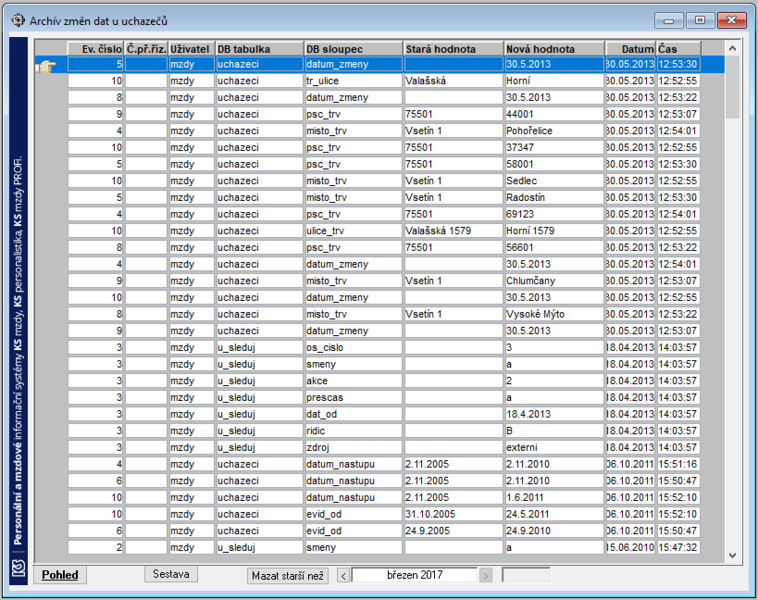Click the Vysoké Mýto cell
Screen dimensions: 758x600
coord(554,314)
